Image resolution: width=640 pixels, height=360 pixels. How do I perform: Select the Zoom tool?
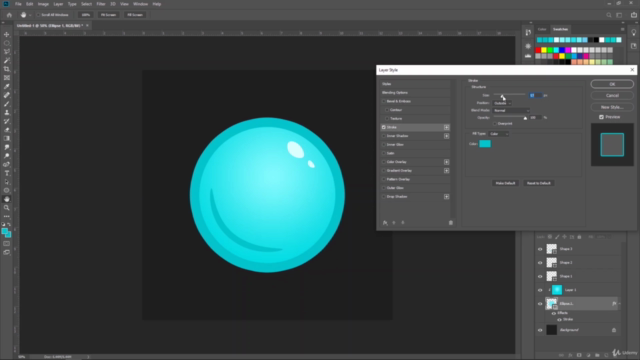(x=7, y=208)
